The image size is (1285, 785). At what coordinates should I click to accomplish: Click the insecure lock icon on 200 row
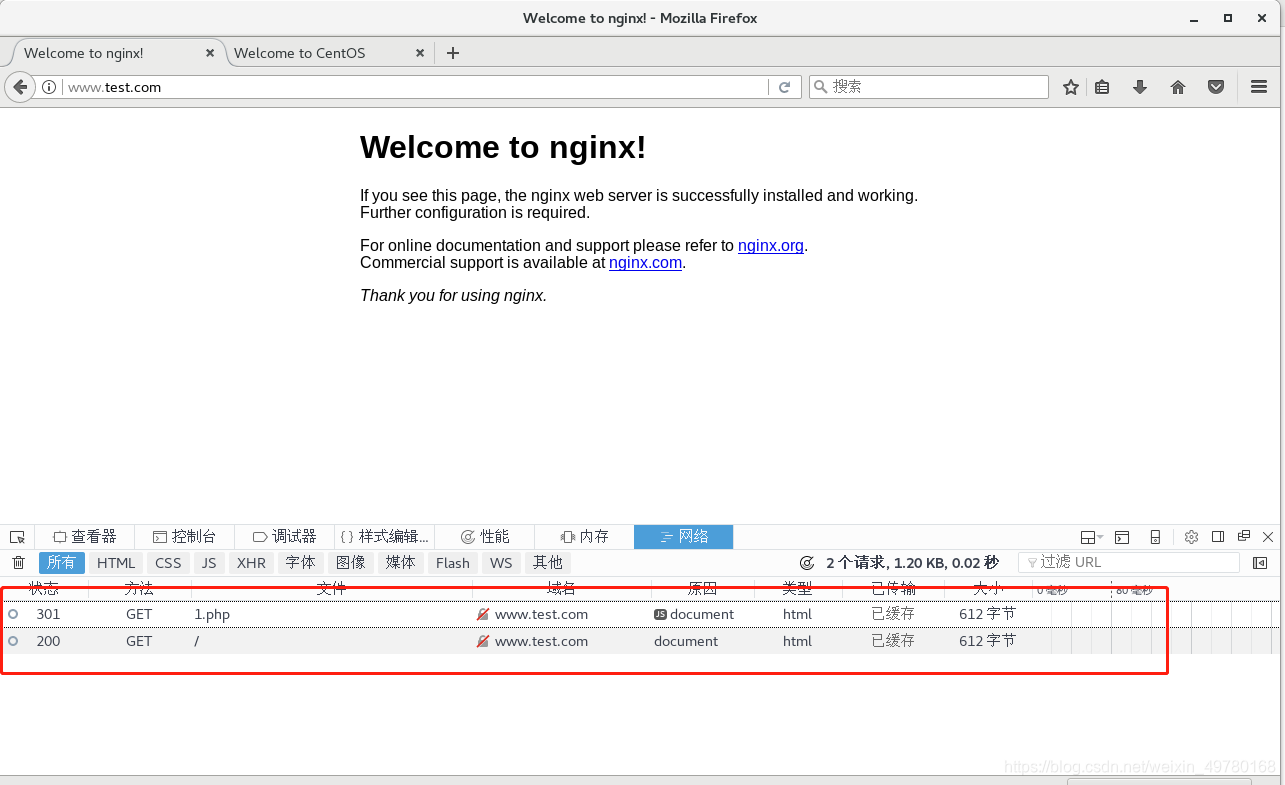483,641
